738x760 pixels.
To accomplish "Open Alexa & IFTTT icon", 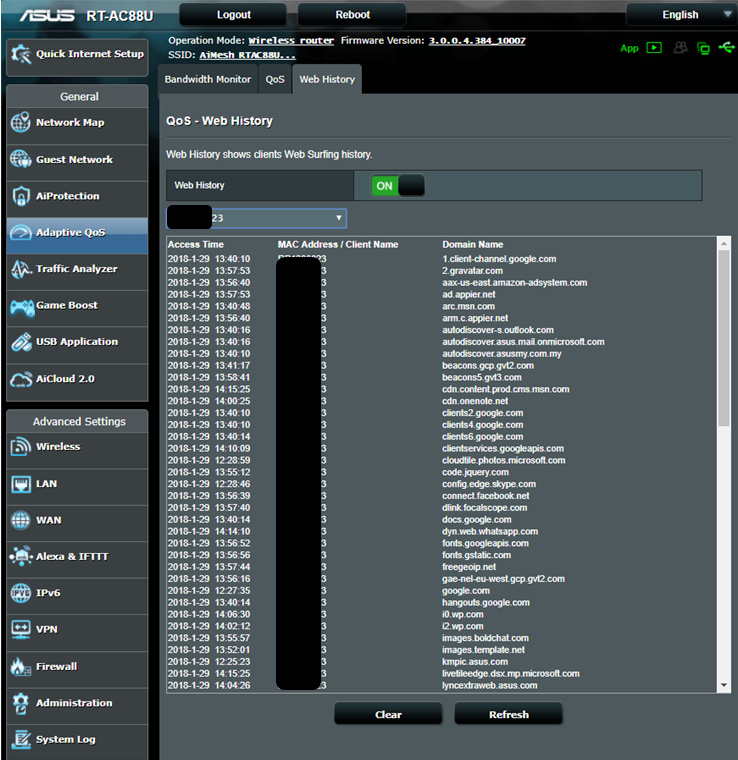I will 20,556.
